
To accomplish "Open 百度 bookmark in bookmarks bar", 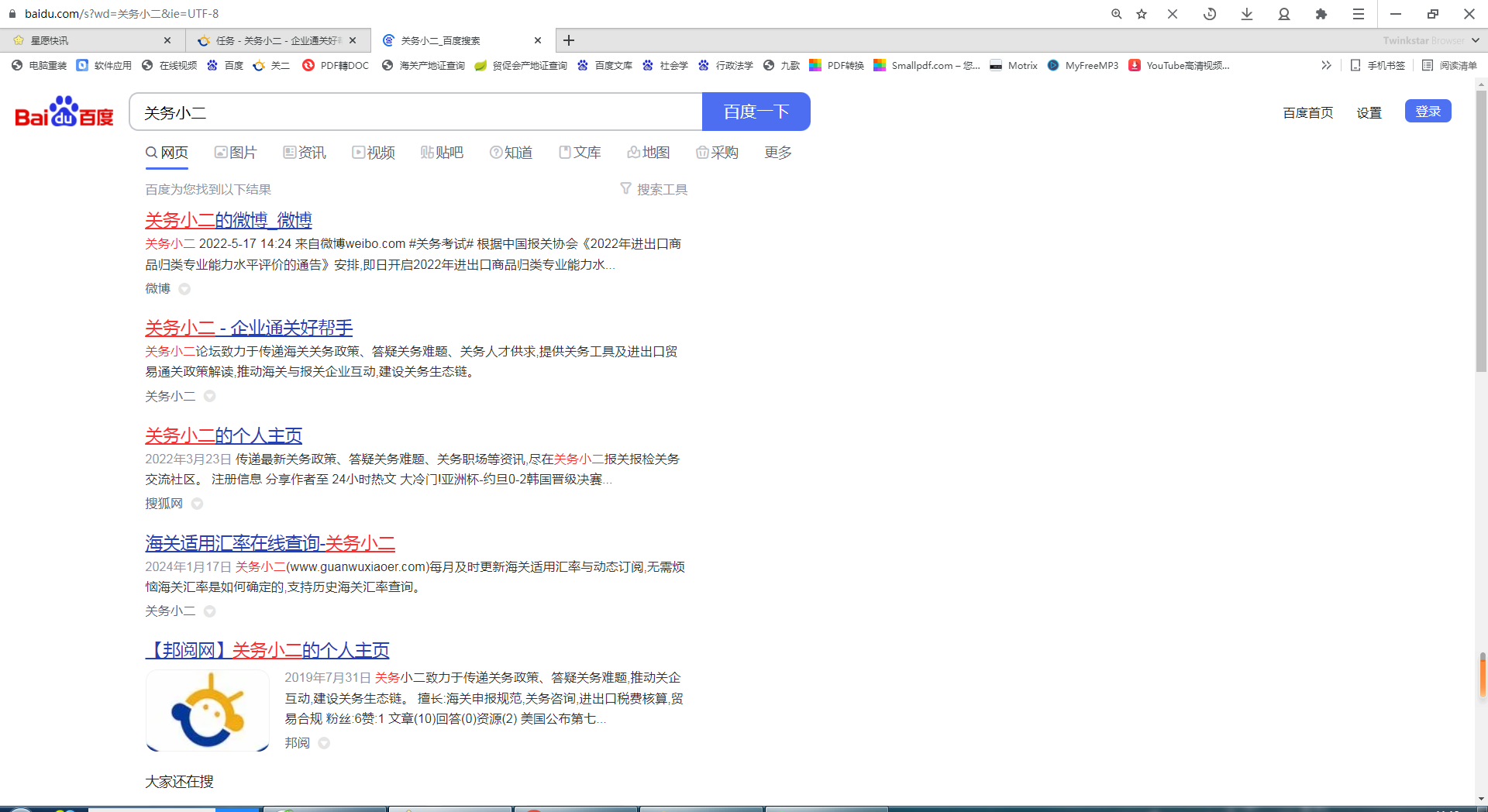I will [226, 66].
